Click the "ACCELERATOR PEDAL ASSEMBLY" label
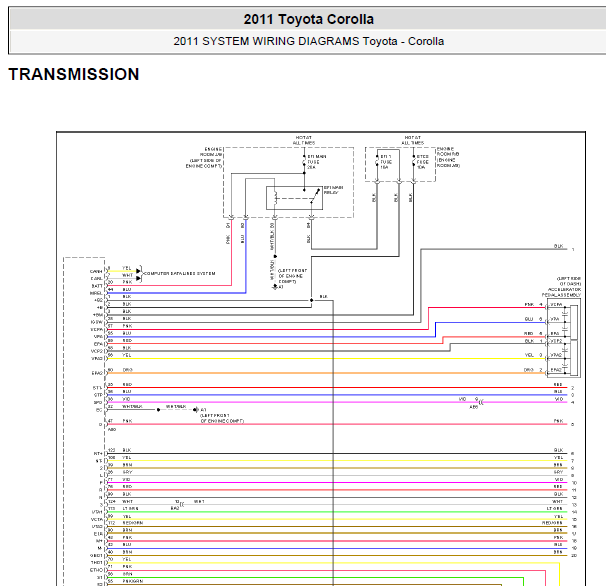Image resolution: width=606 pixels, height=586 pixels. [561, 292]
